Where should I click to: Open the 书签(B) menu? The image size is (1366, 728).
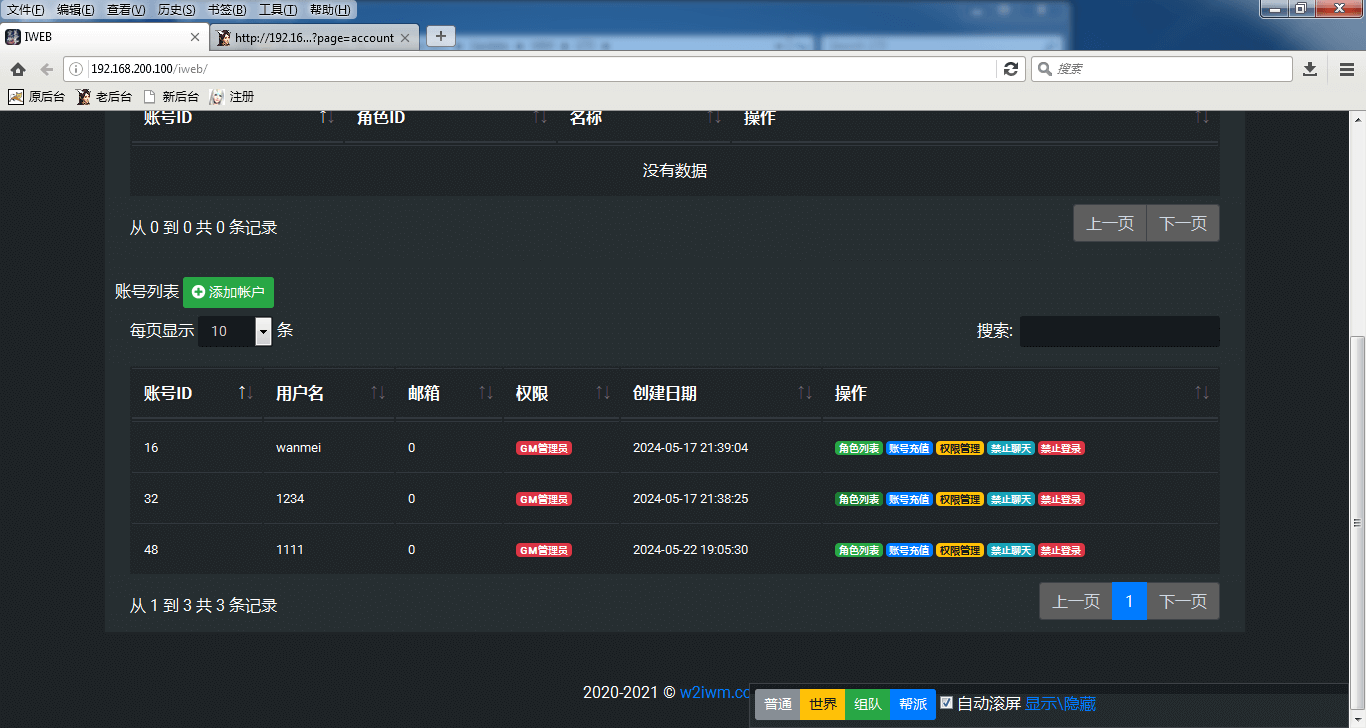coord(227,10)
